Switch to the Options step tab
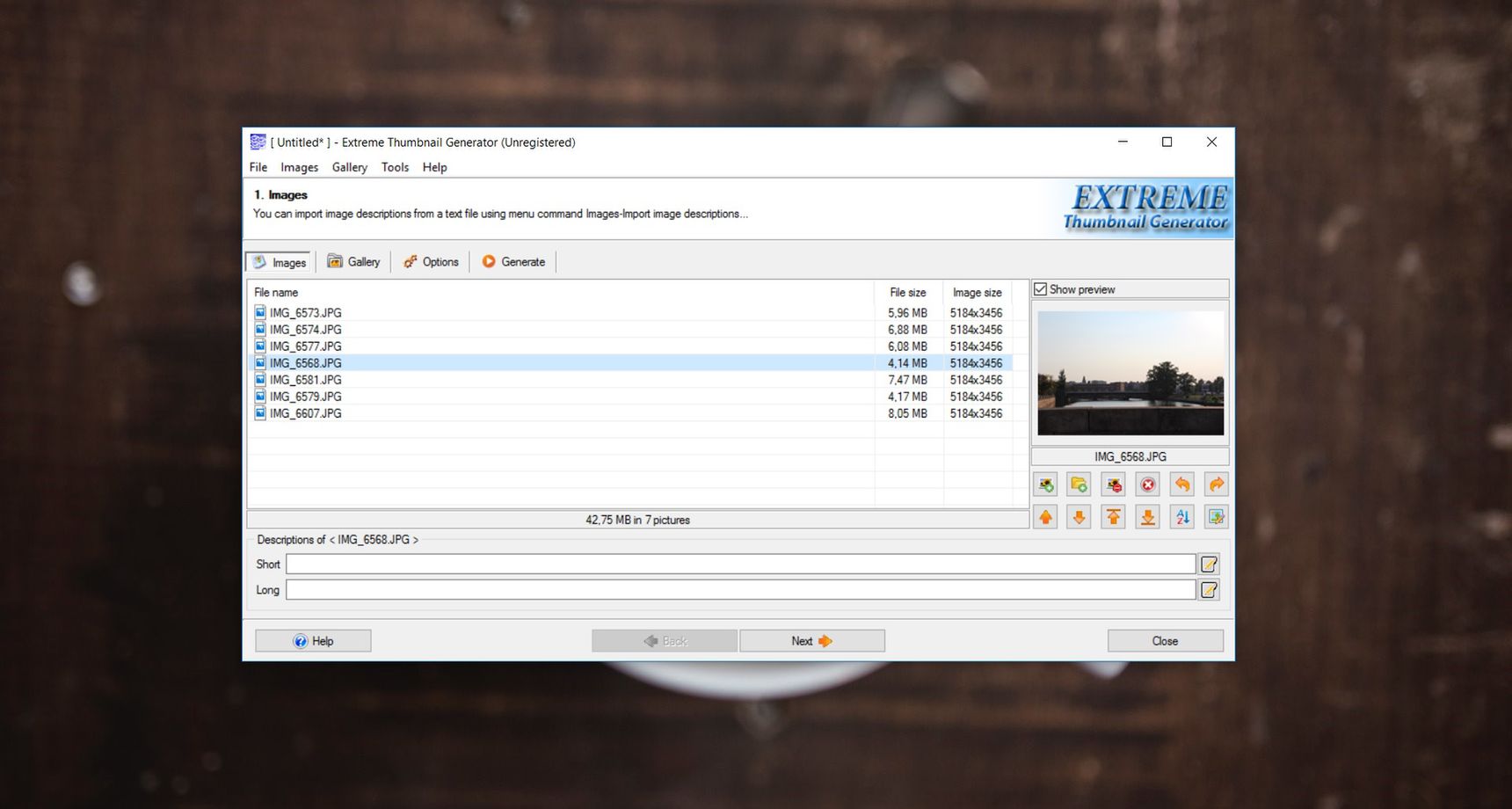 [431, 262]
